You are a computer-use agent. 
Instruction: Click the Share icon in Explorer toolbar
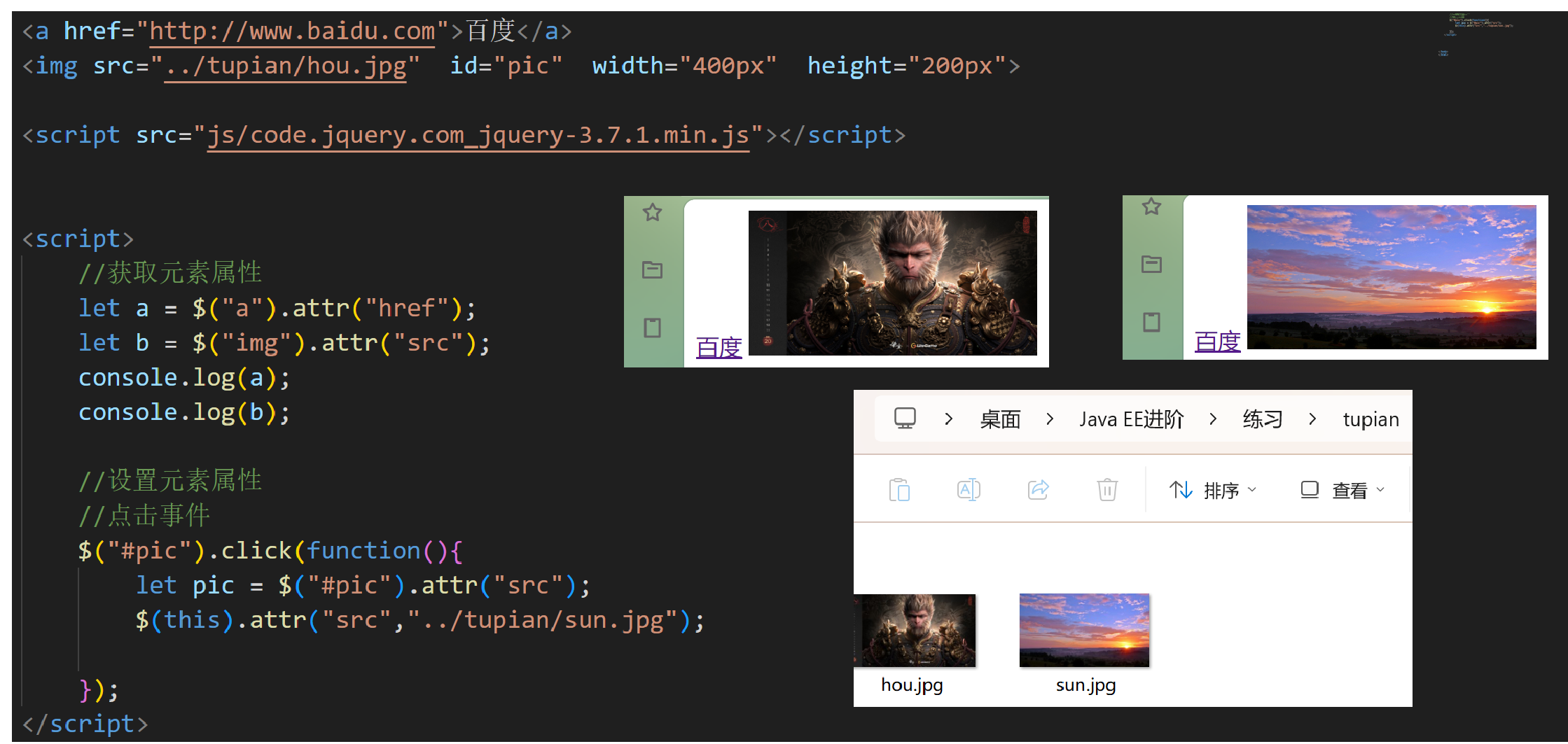[x=1038, y=489]
